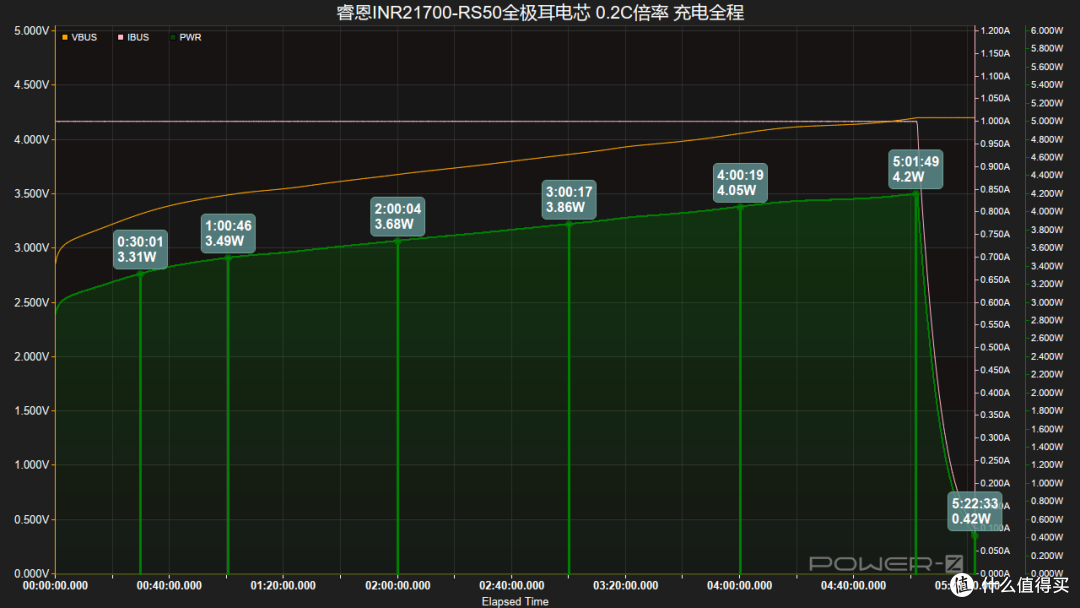Select the 4:00:19 4.05W marker label
Image resolution: width=1080 pixels, height=608 pixels.
click(x=740, y=182)
